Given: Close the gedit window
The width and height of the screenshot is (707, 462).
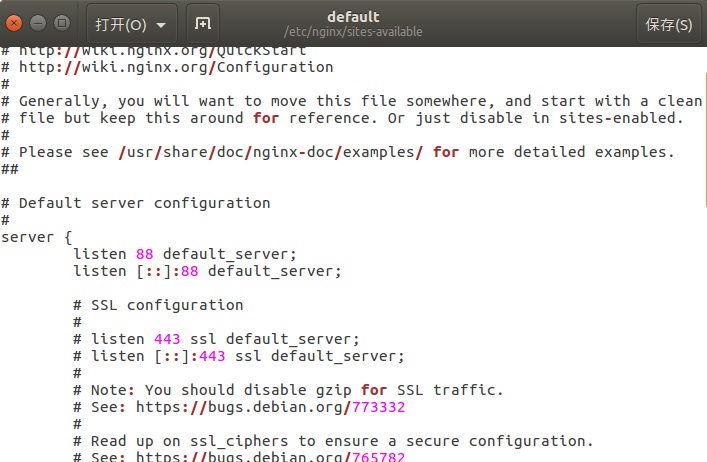Looking at the screenshot, I should (16, 23).
